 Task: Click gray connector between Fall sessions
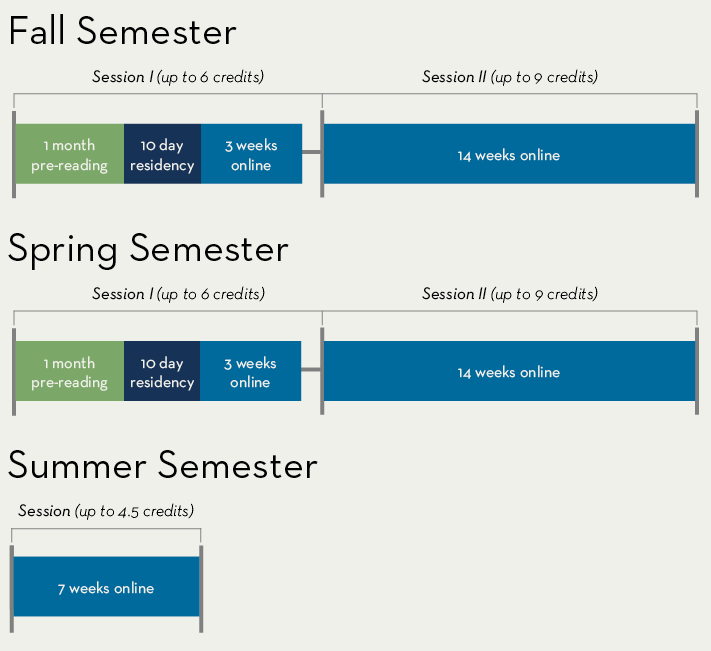point(311,153)
